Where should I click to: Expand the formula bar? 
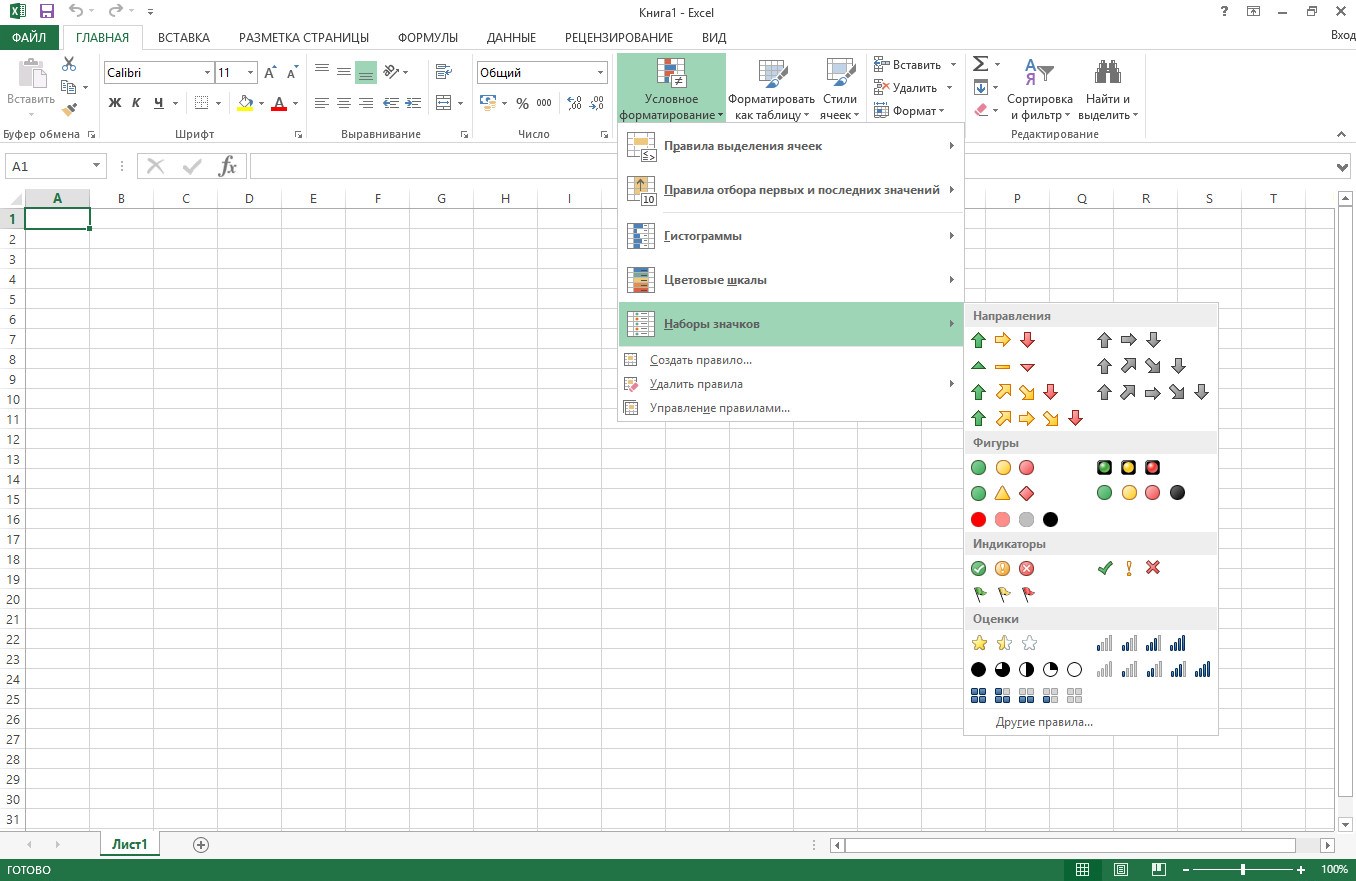click(x=1343, y=167)
